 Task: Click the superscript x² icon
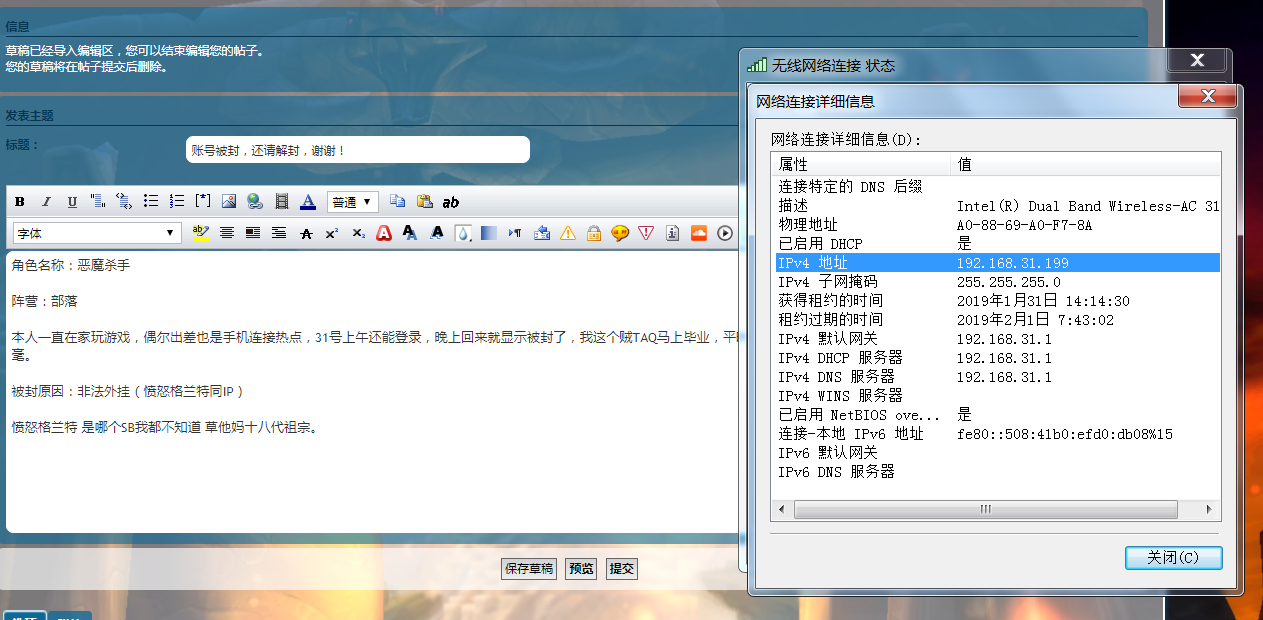[x=332, y=234]
